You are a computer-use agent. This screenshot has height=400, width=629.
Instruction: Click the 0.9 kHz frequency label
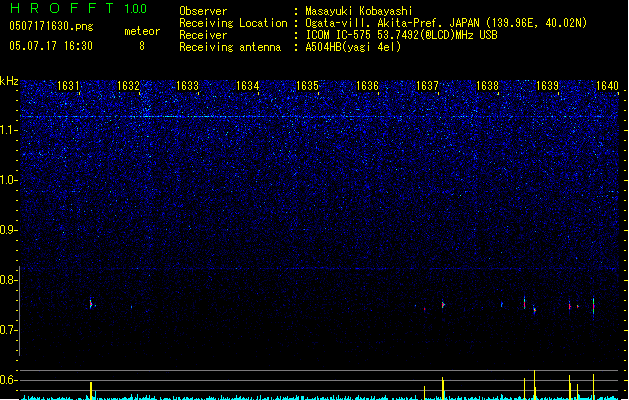[x=8, y=230]
